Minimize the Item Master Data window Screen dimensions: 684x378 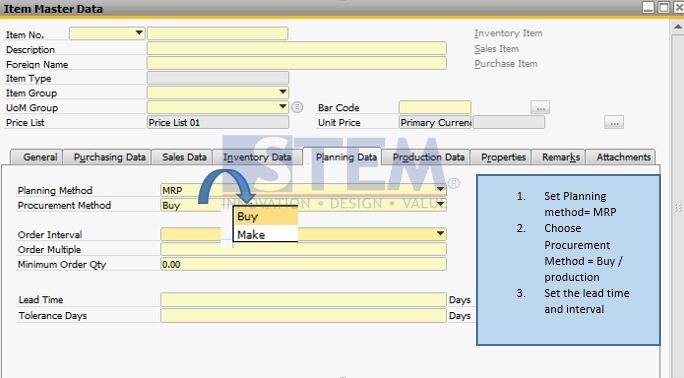click(x=648, y=7)
